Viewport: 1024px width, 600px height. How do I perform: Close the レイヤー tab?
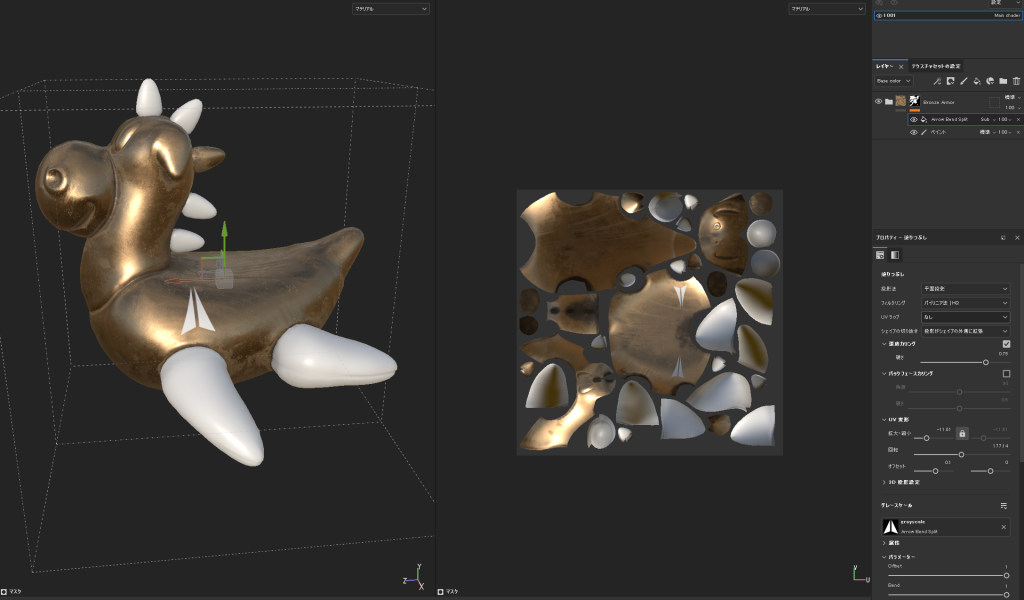[901, 67]
